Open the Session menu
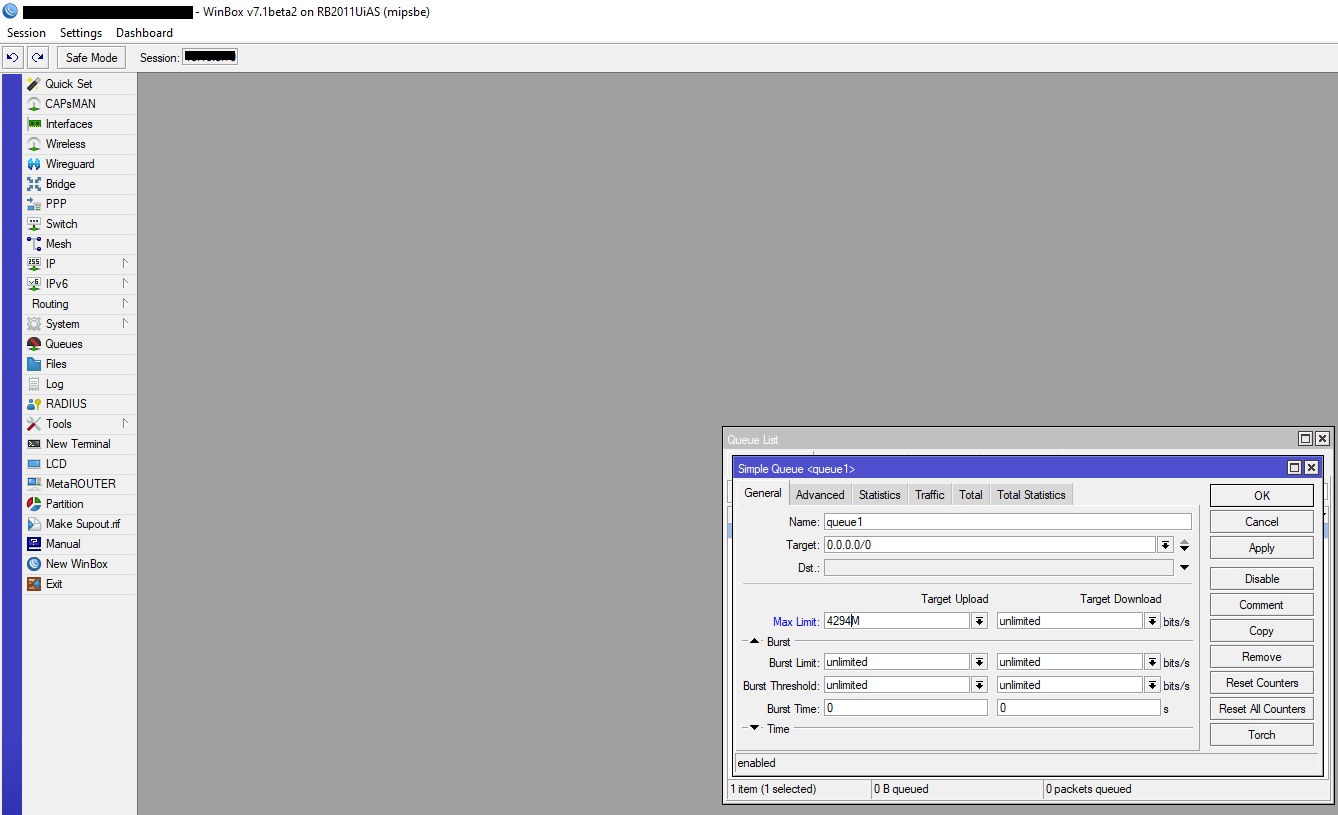The width and height of the screenshot is (1338, 815). [26, 33]
